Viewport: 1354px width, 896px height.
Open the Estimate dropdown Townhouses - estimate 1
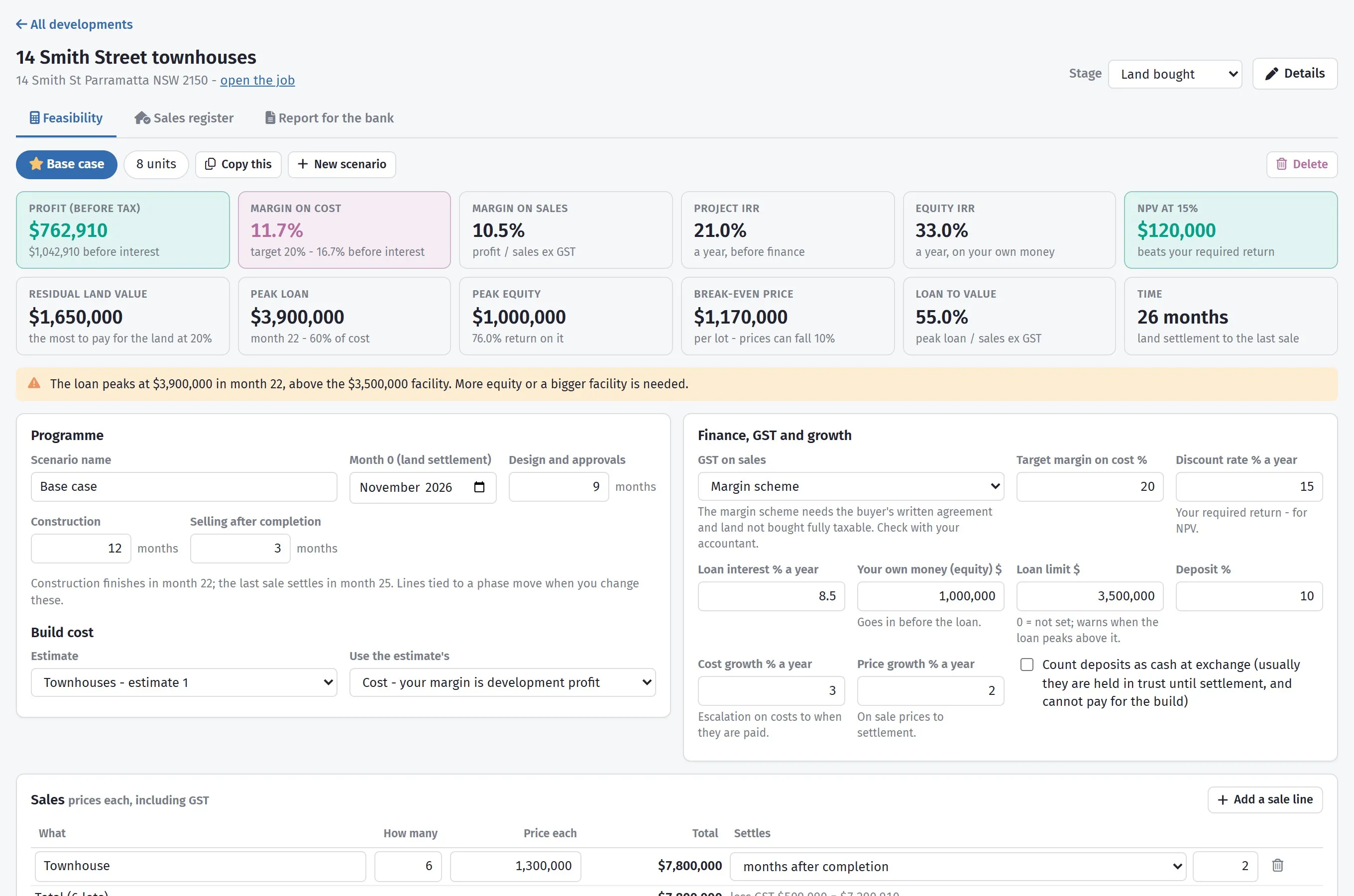[x=183, y=682]
